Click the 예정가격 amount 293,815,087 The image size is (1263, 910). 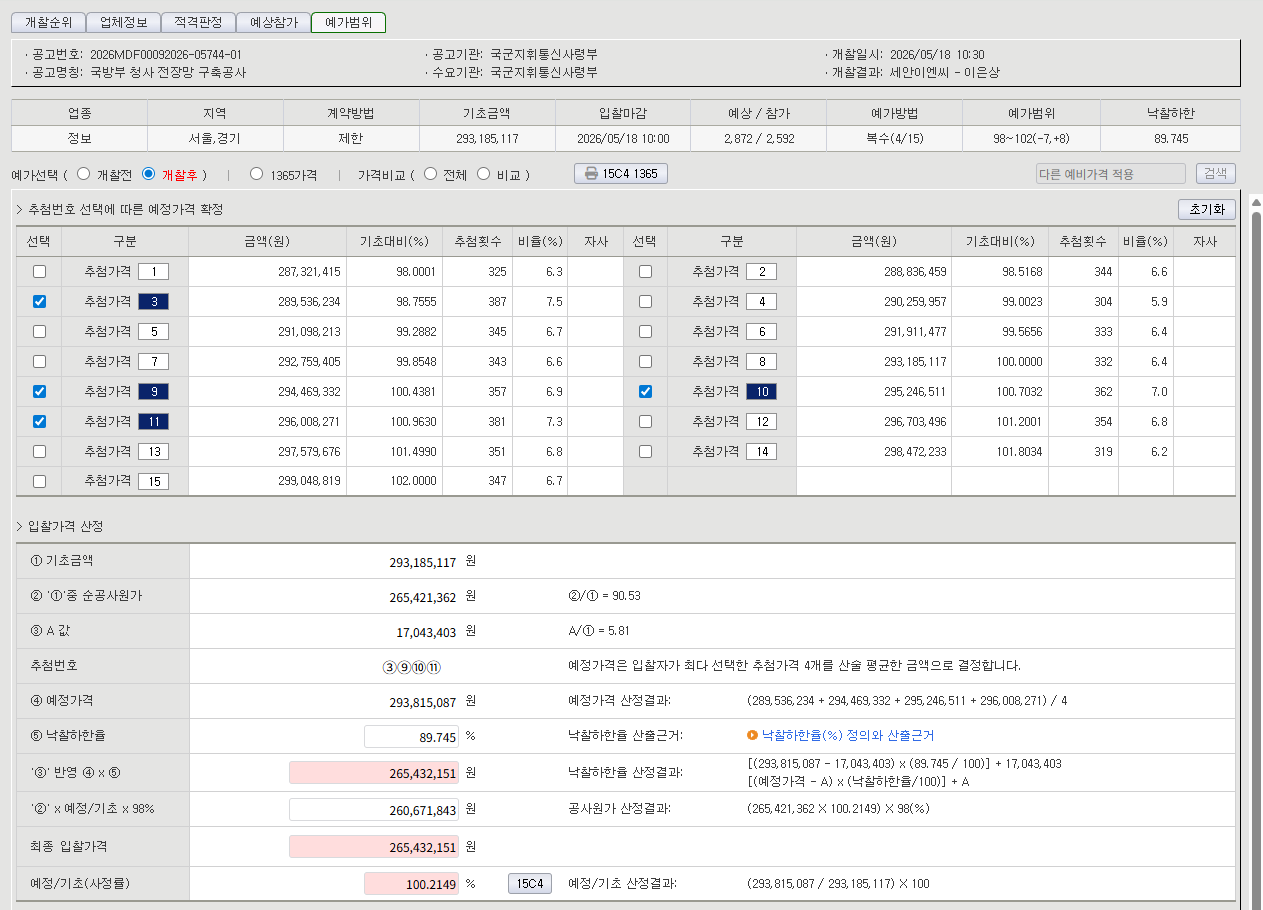pyautogui.click(x=422, y=702)
